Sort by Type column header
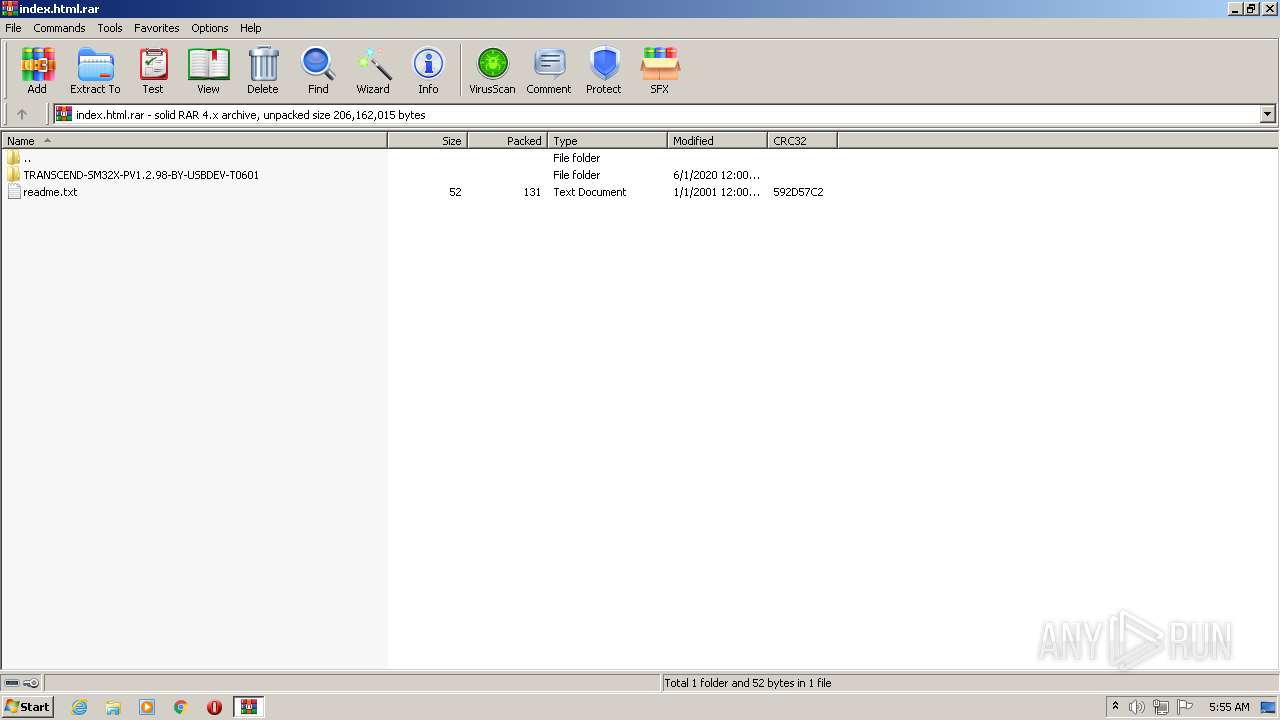 (x=607, y=141)
